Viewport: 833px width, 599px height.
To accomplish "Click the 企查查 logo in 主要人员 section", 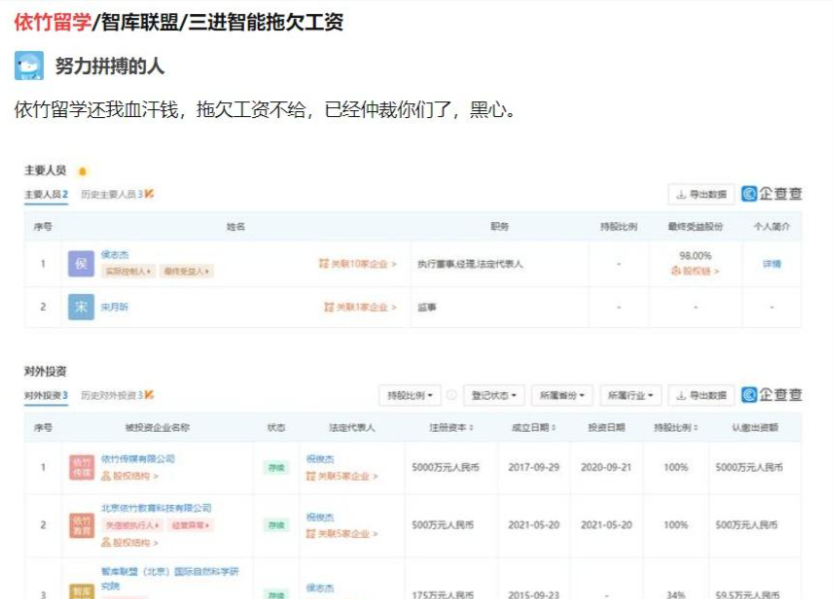I will point(771,194).
